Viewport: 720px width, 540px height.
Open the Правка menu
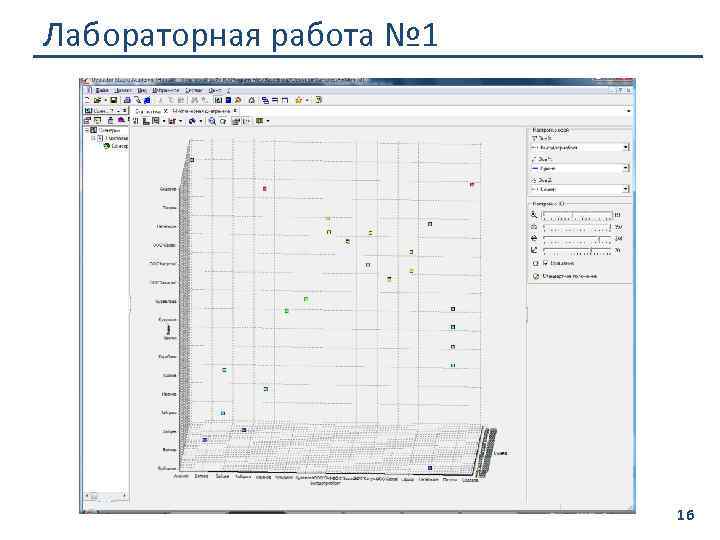coord(123,90)
